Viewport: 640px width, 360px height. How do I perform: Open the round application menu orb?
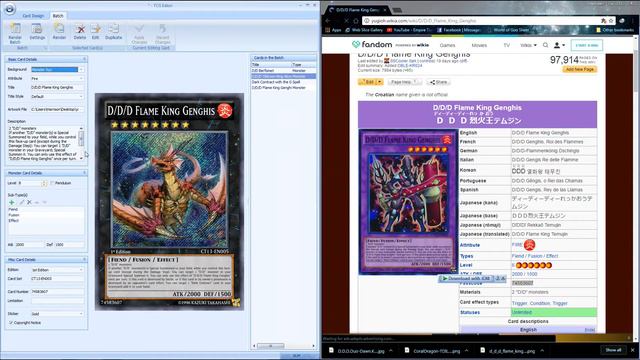(x=10, y=8)
